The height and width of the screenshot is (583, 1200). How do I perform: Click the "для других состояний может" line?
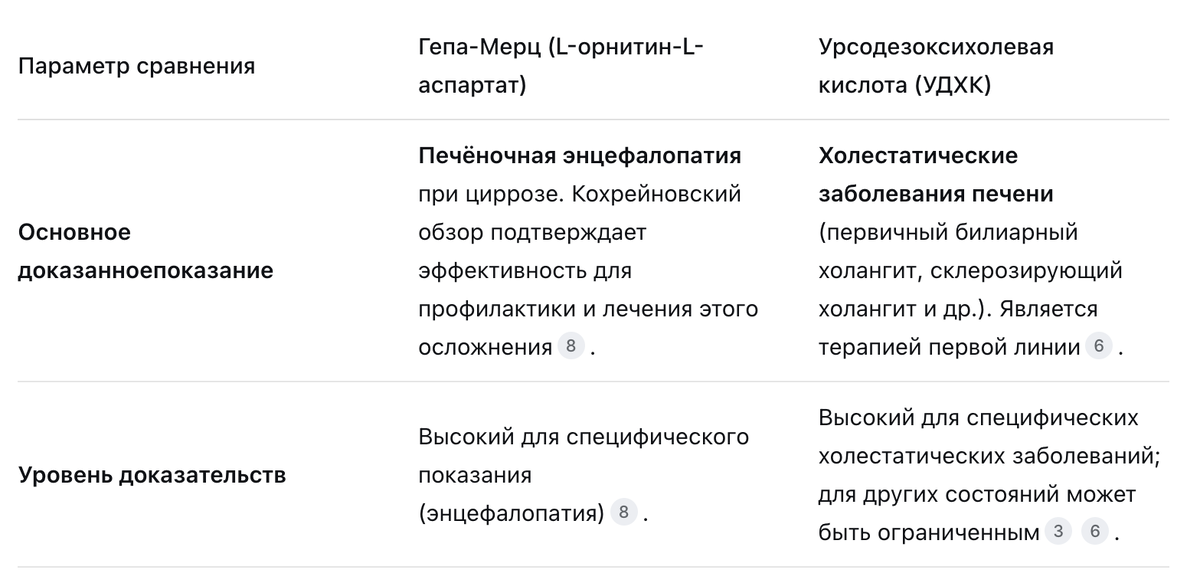[x=977, y=494]
